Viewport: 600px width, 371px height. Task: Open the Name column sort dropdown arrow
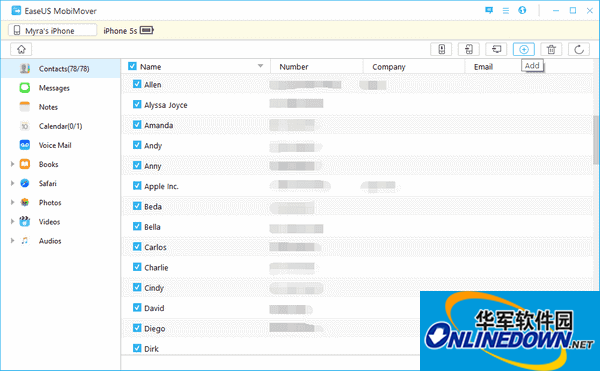coord(260,66)
